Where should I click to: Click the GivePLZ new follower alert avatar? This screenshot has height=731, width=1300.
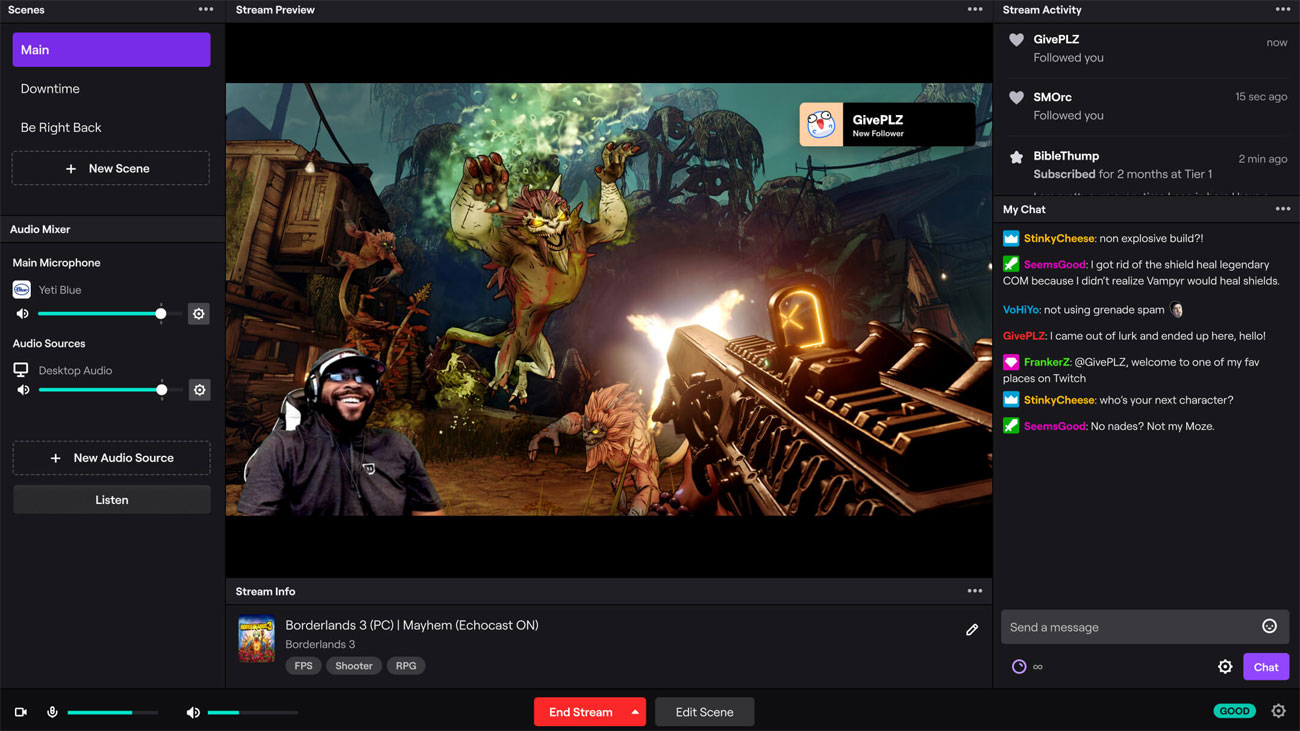pos(822,125)
